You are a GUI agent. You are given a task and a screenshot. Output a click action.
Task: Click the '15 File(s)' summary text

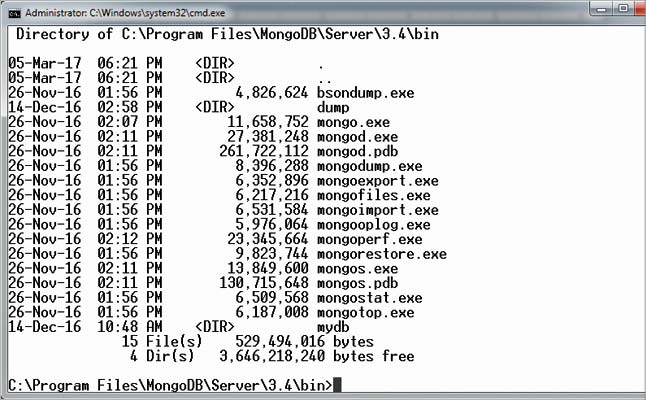(x=162, y=342)
